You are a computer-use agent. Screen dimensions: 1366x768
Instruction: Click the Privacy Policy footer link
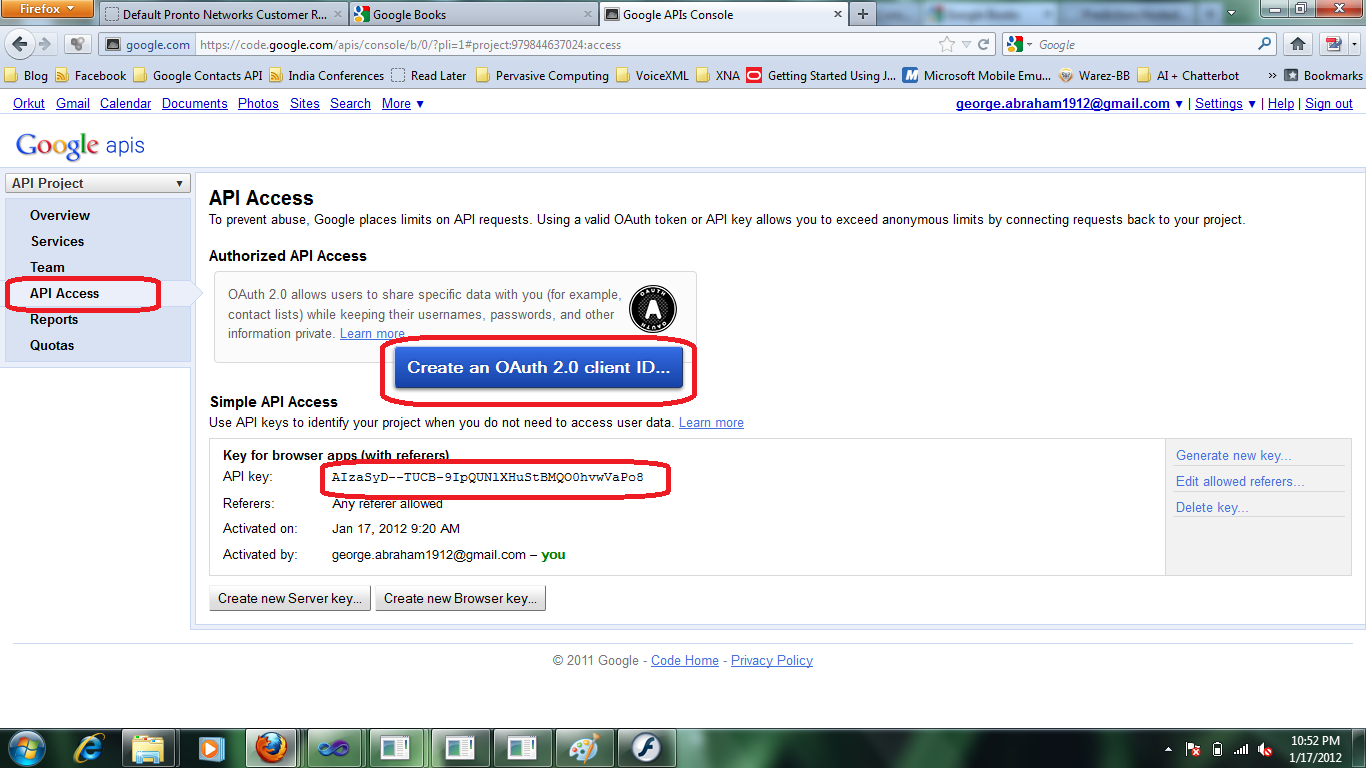(x=772, y=660)
